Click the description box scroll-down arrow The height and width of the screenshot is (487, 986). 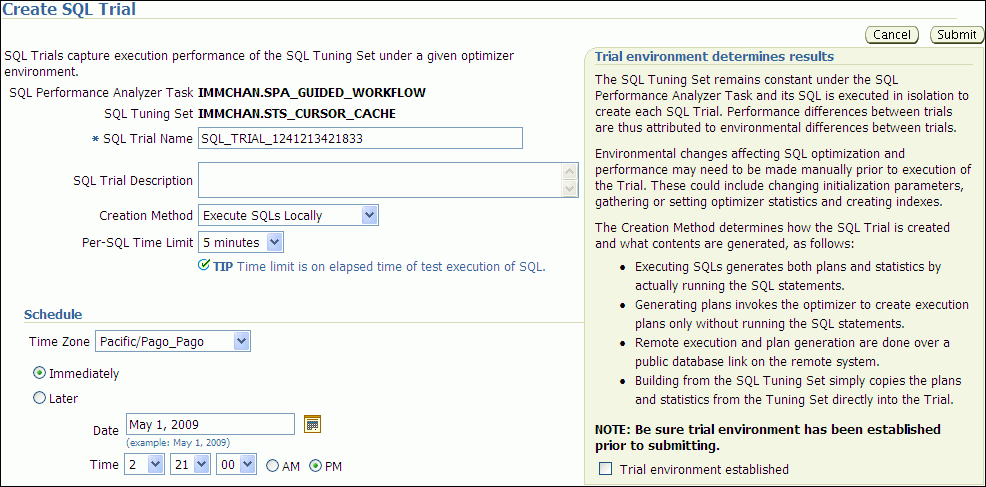coord(573,190)
